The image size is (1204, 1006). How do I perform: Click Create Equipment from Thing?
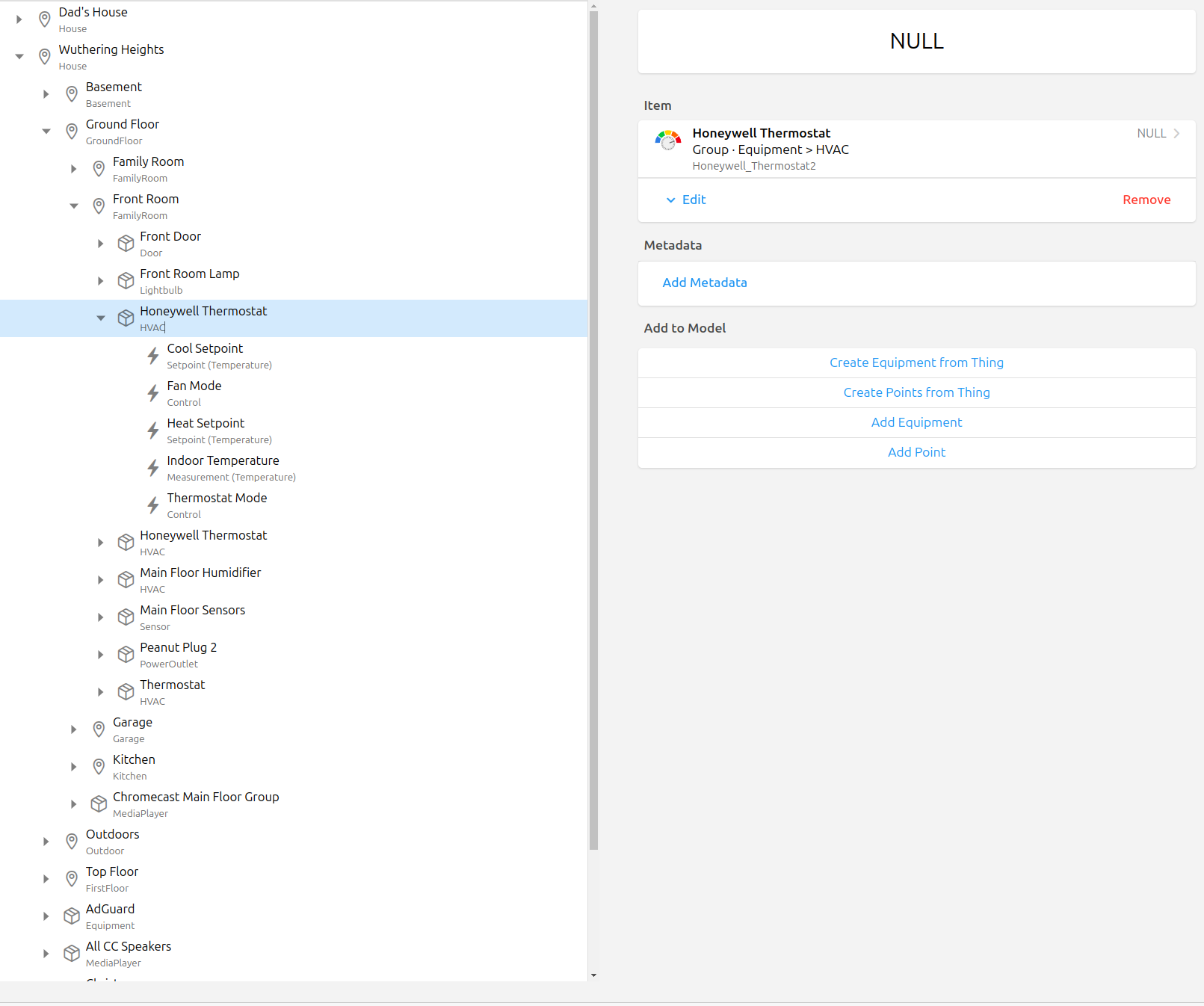pos(916,362)
